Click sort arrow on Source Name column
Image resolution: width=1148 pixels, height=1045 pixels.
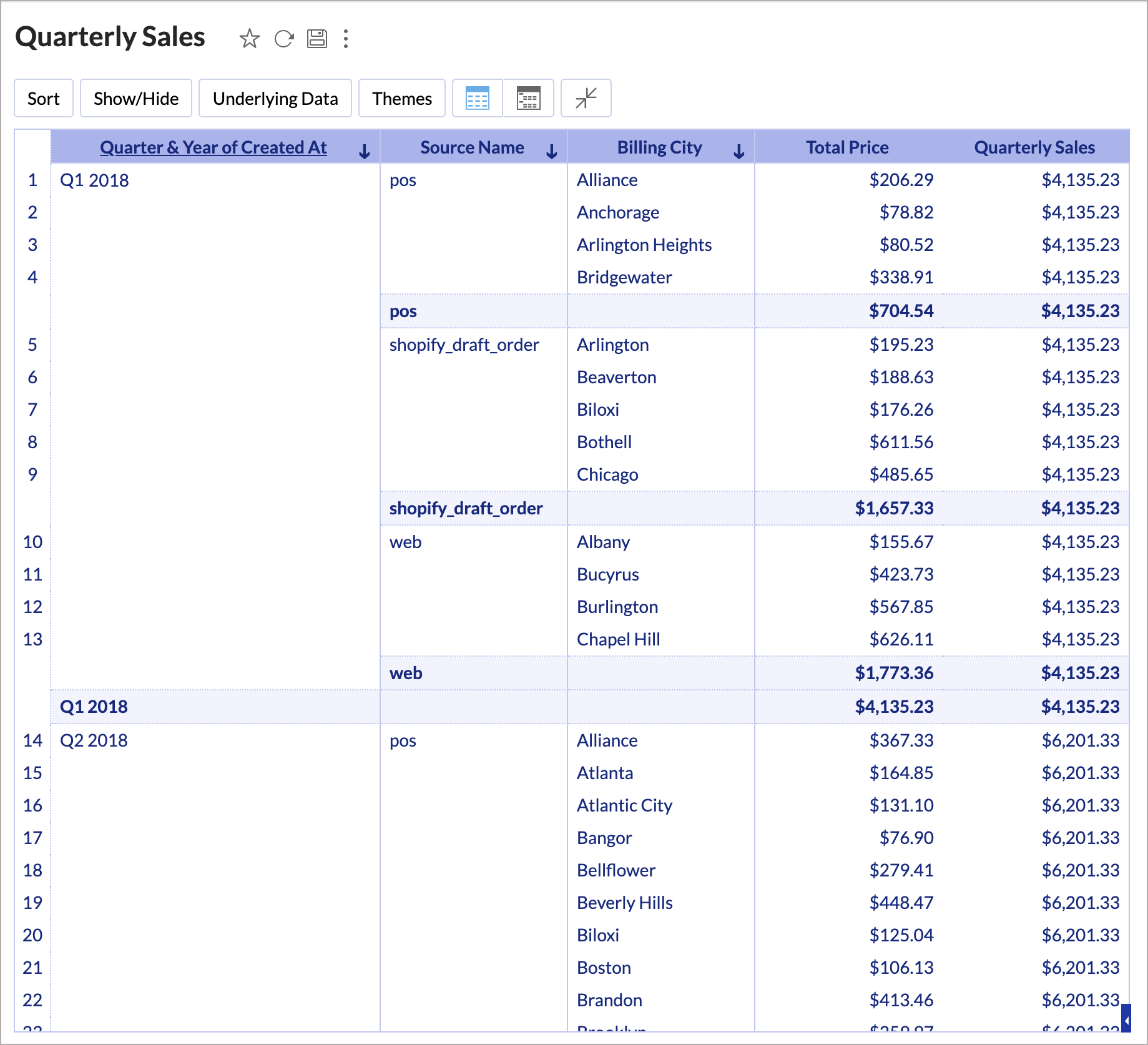pyautogui.click(x=552, y=151)
